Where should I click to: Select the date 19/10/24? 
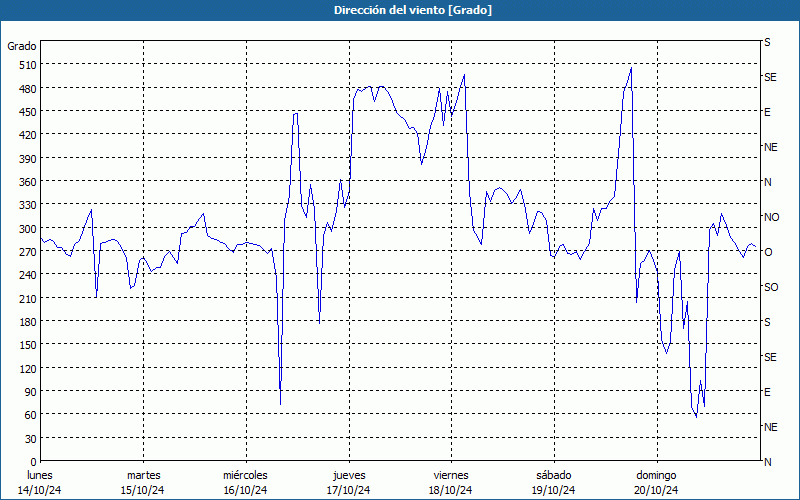pos(554,490)
